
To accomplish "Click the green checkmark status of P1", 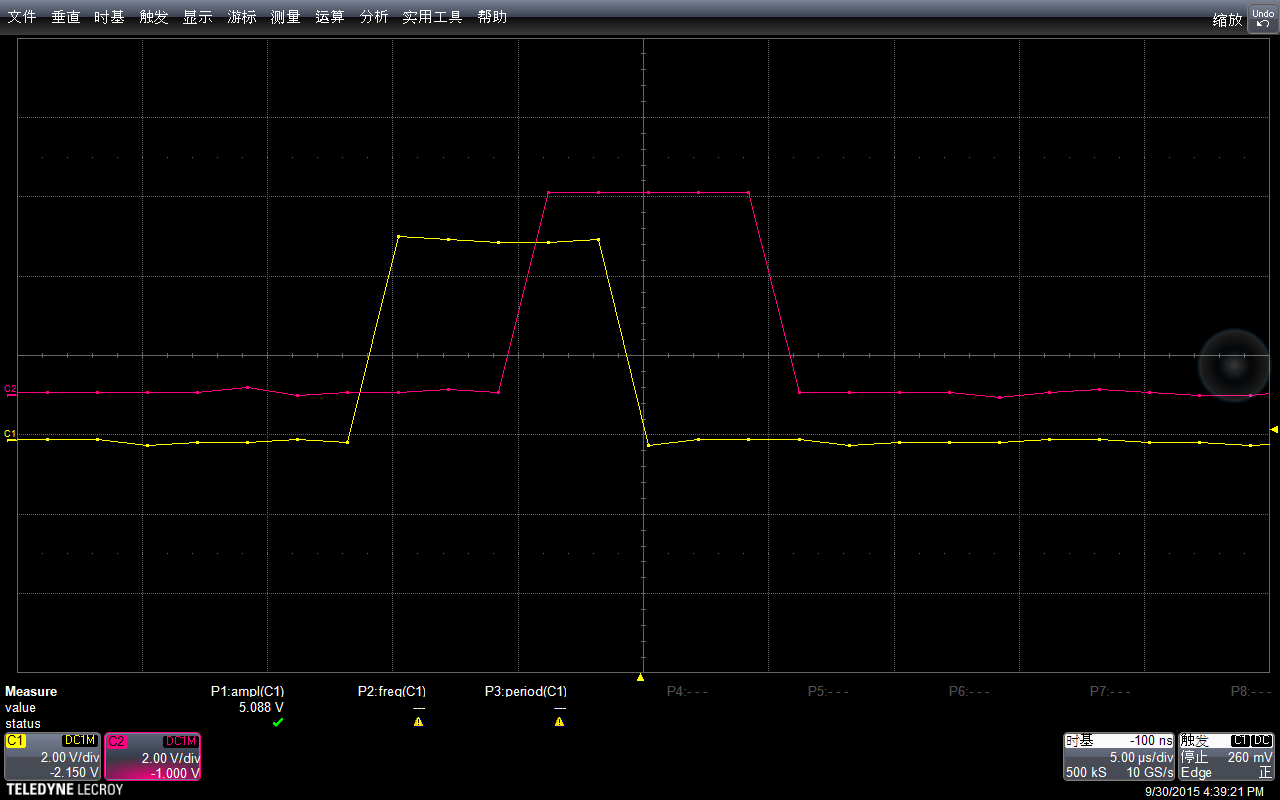I will (x=278, y=722).
